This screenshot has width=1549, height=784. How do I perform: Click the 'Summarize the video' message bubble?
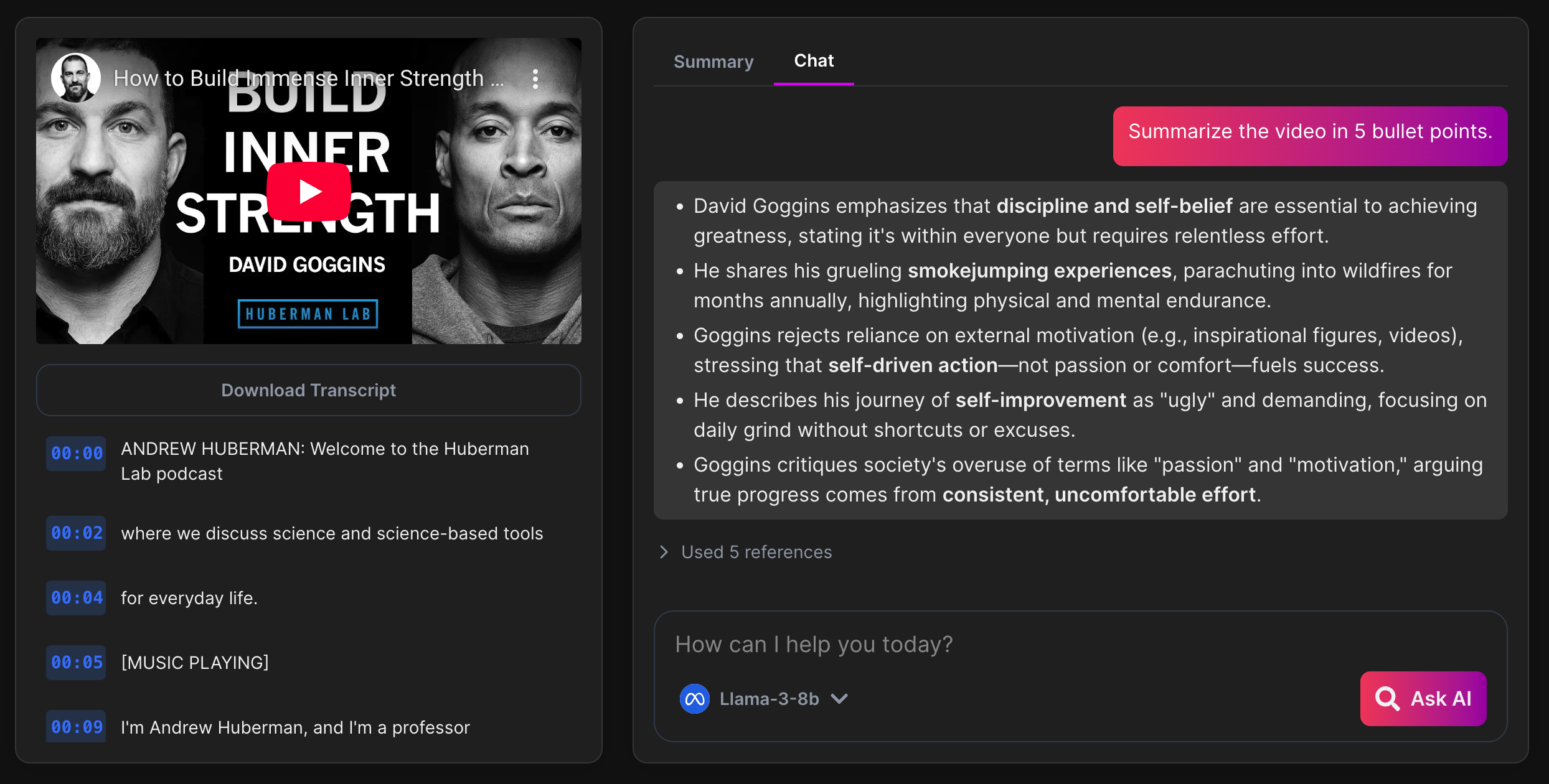coord(1310,136)
